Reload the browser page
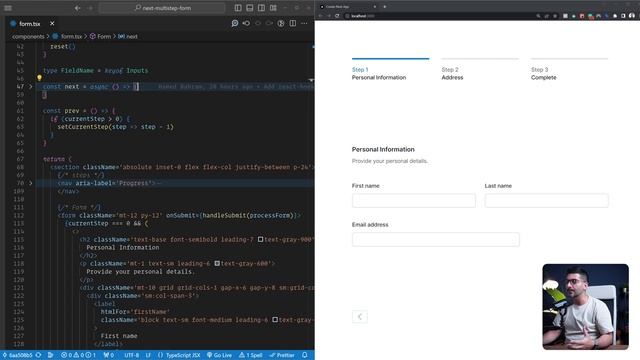This screenshot has height=360, width=640. point(337,16)
